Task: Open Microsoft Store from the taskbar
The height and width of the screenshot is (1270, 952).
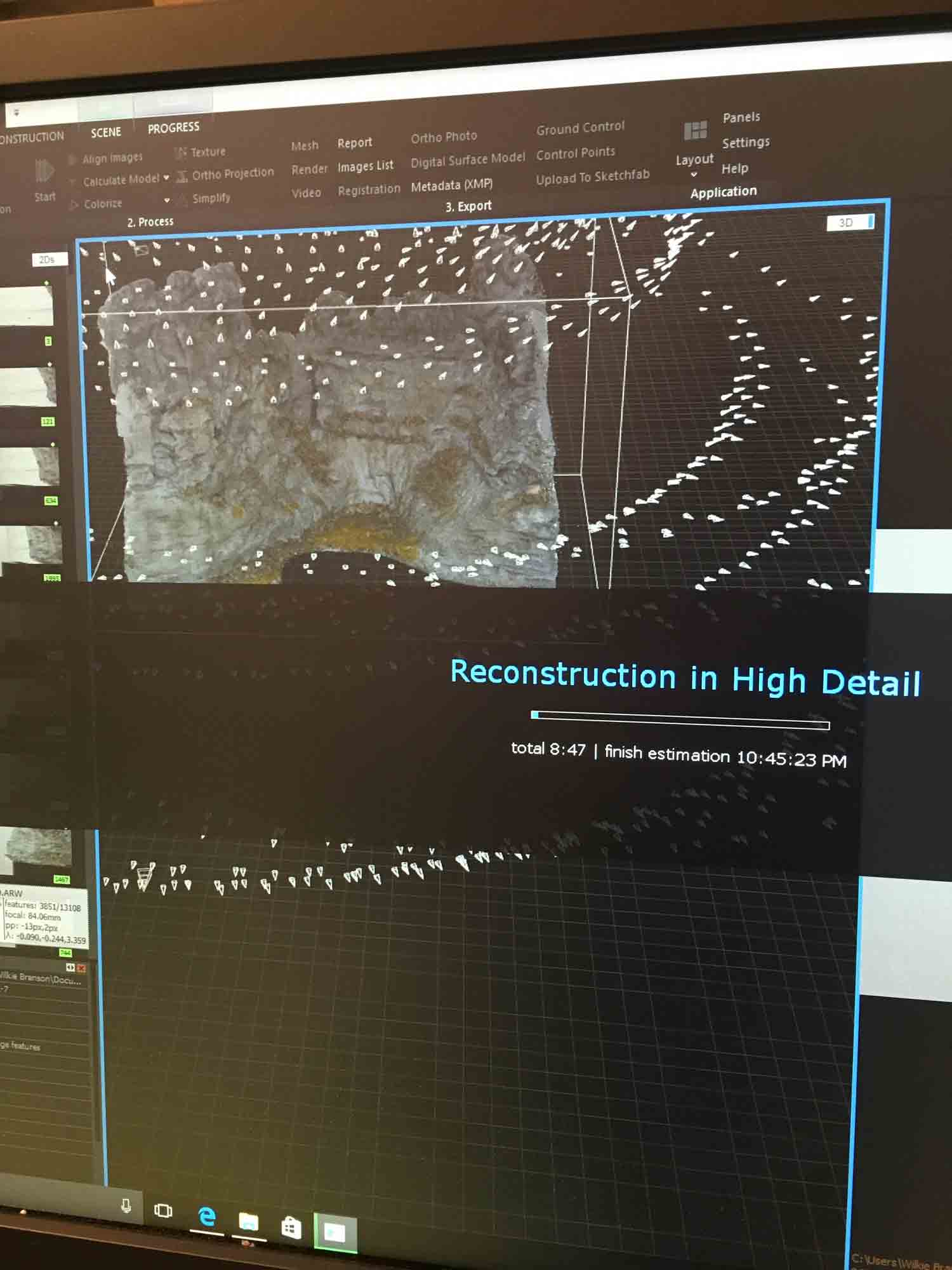Action: tap(291, 1227)
